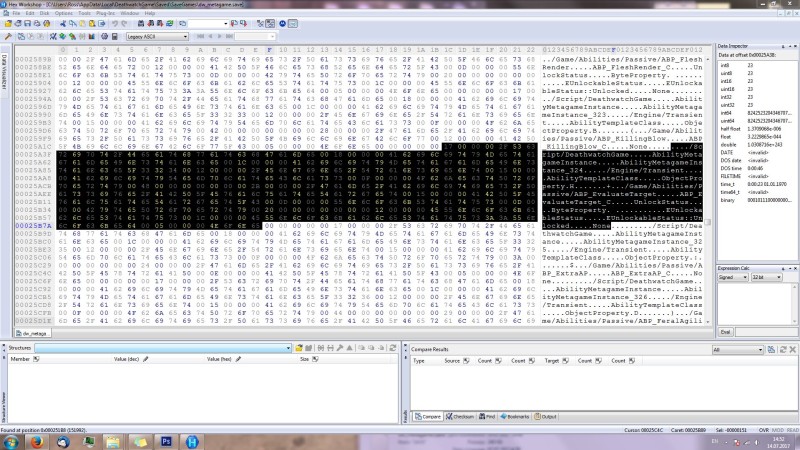Click the volume icon in system tray
The width and height of the screenshot is (800, 450).
pos(757,442)
